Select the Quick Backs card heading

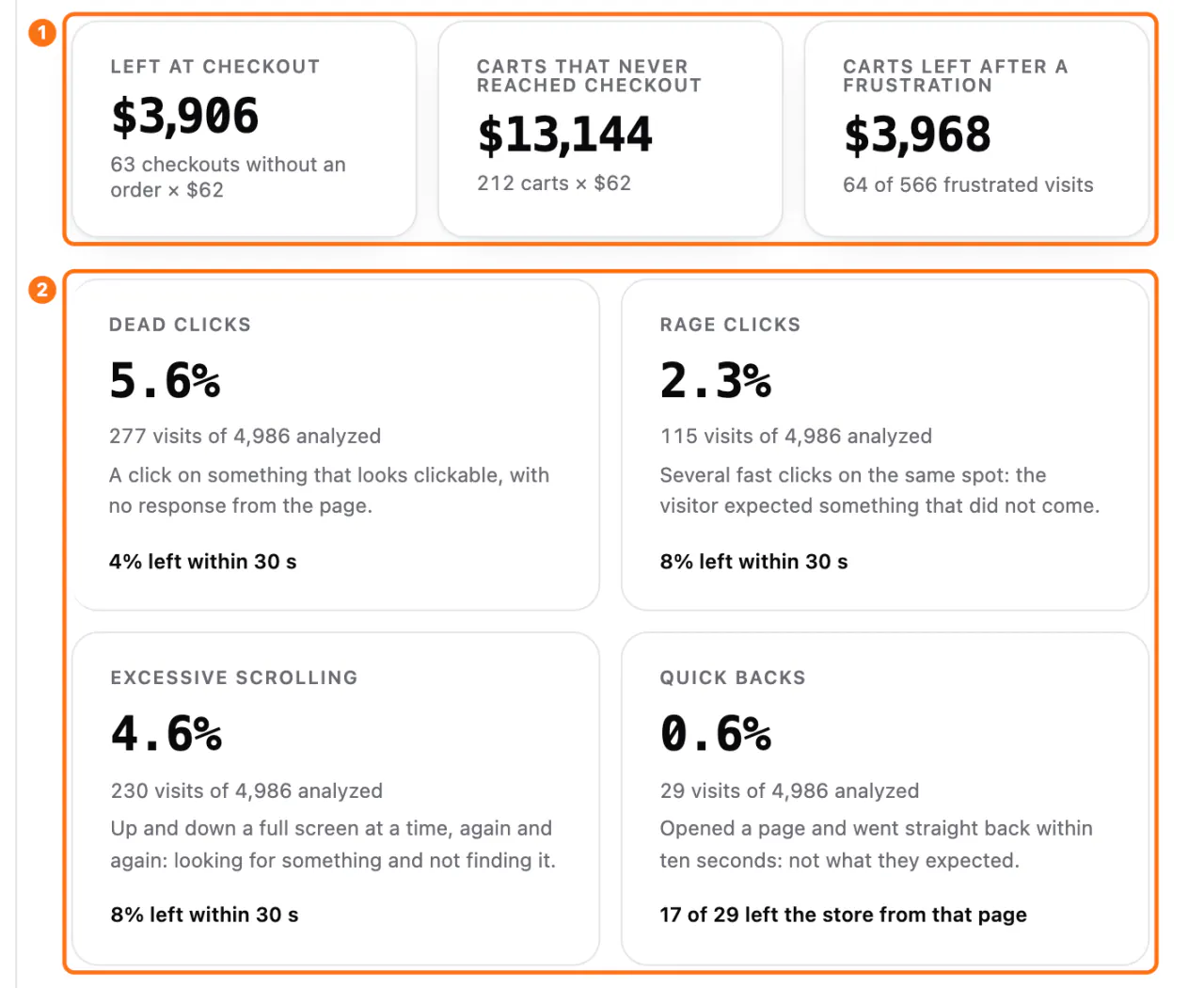(733, 677)
